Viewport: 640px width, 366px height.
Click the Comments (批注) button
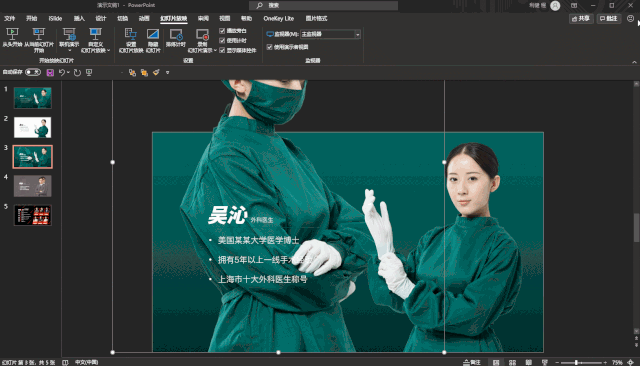point(609,18)
